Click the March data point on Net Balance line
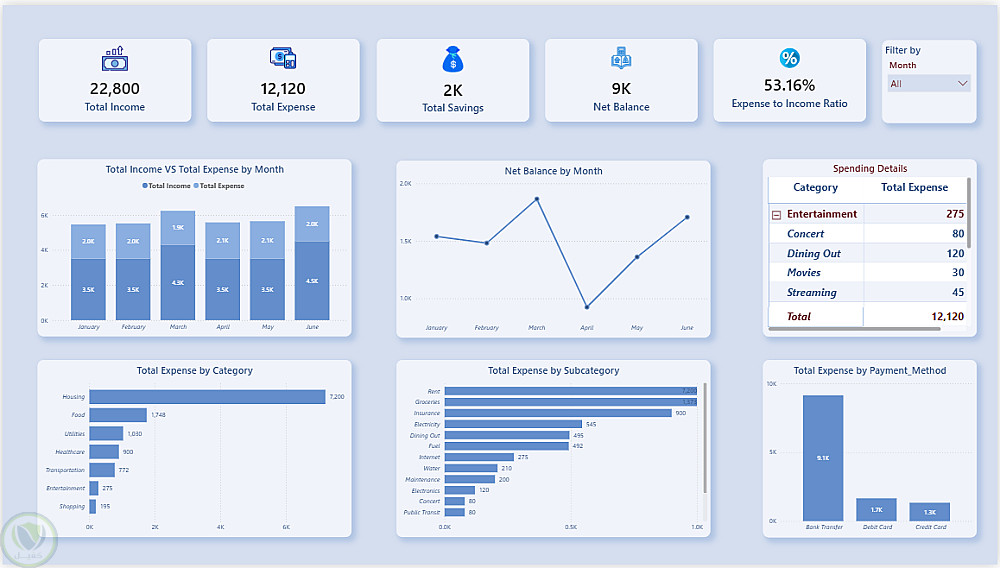1000x568 pixels. (x=537, y=199)
